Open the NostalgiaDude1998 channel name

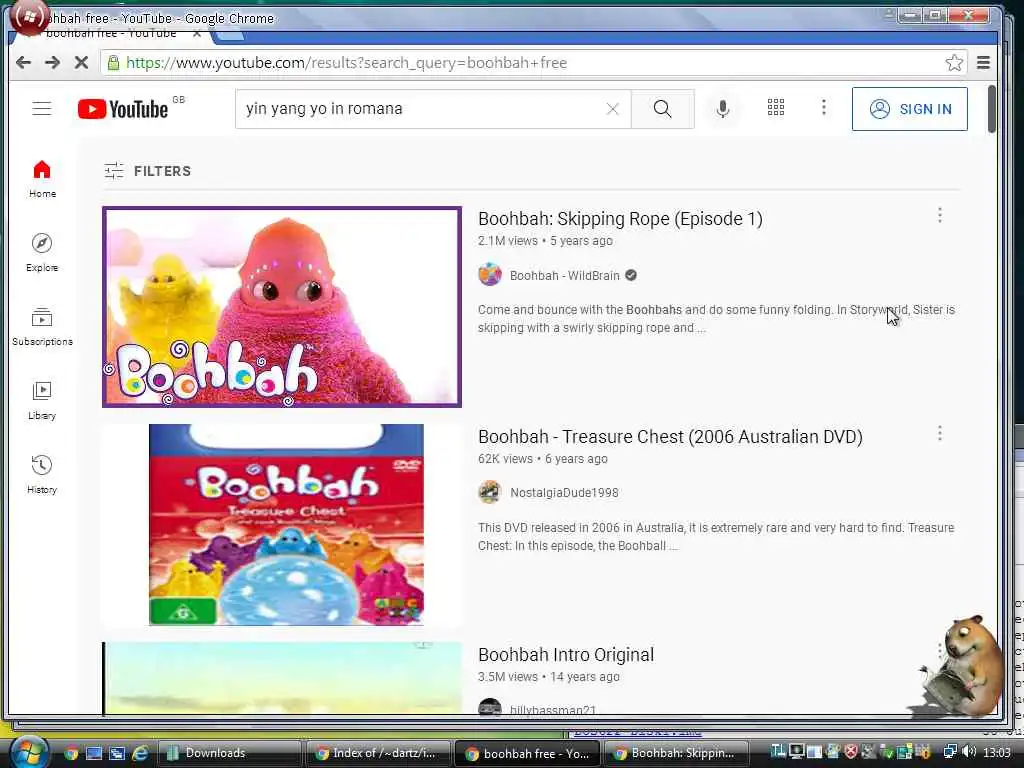[564, 493]
